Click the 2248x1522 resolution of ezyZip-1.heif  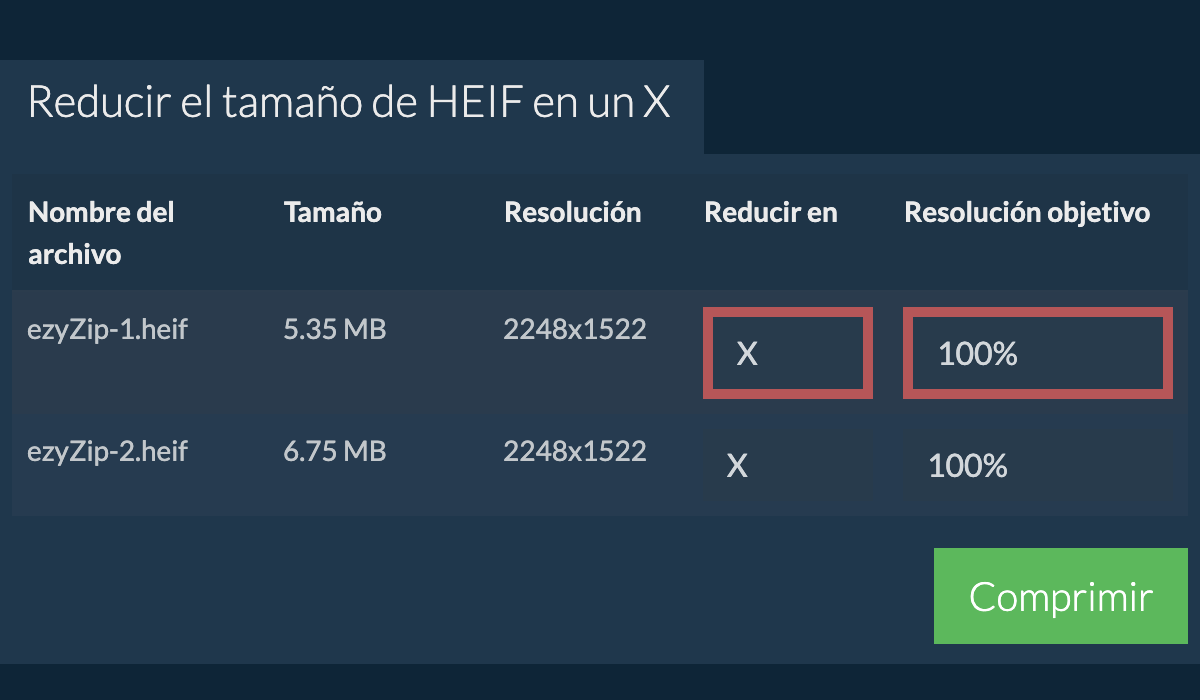tap(575, 329)
